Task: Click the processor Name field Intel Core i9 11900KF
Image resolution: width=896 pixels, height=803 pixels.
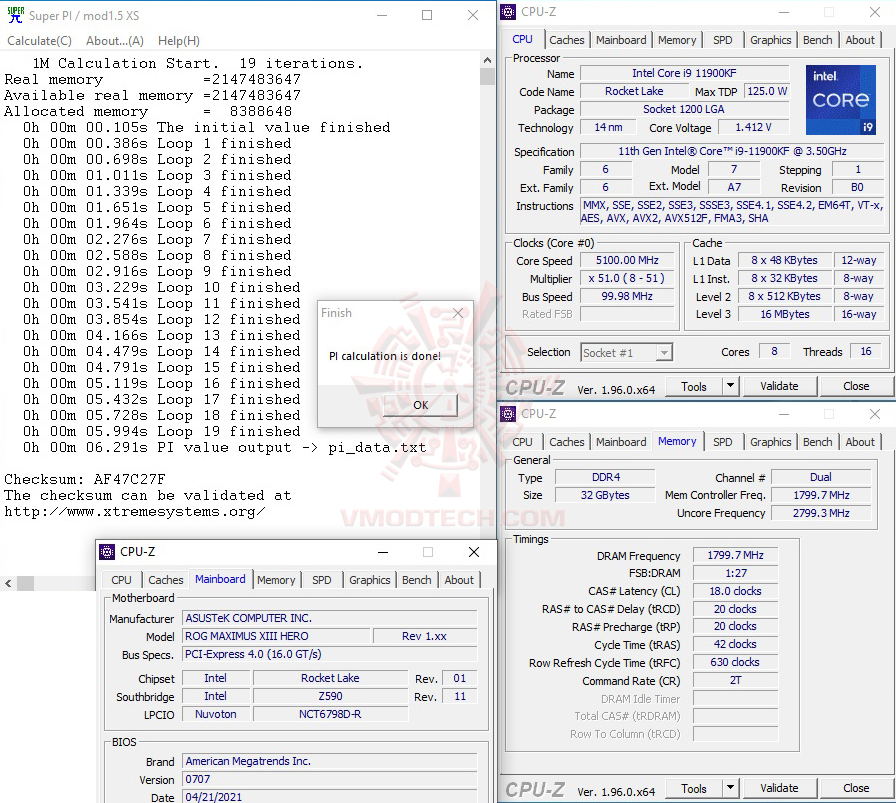Action: pos(684,73)
